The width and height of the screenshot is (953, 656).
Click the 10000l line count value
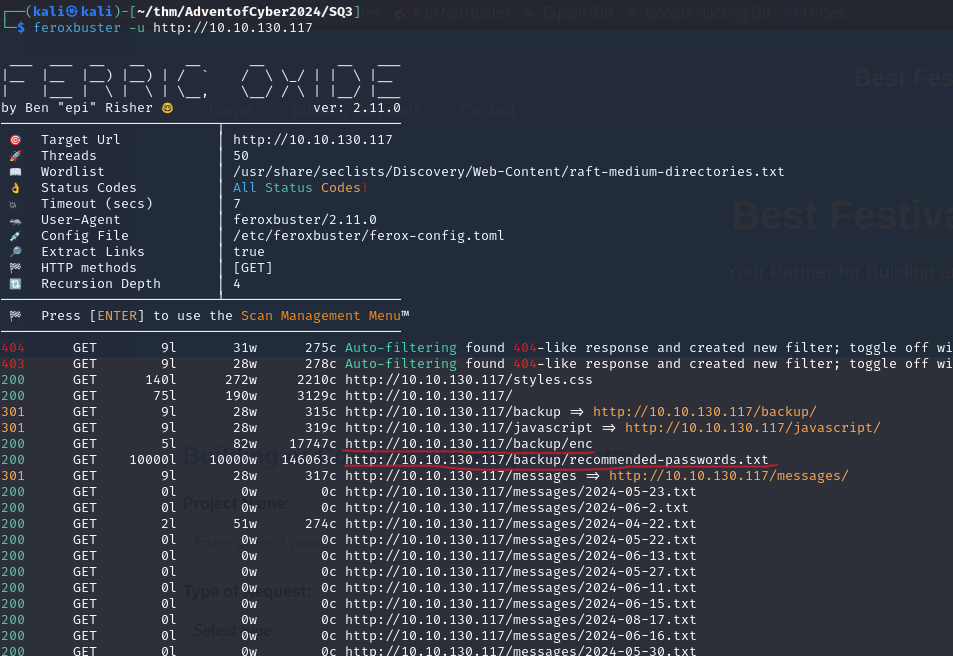click(153, 460)
